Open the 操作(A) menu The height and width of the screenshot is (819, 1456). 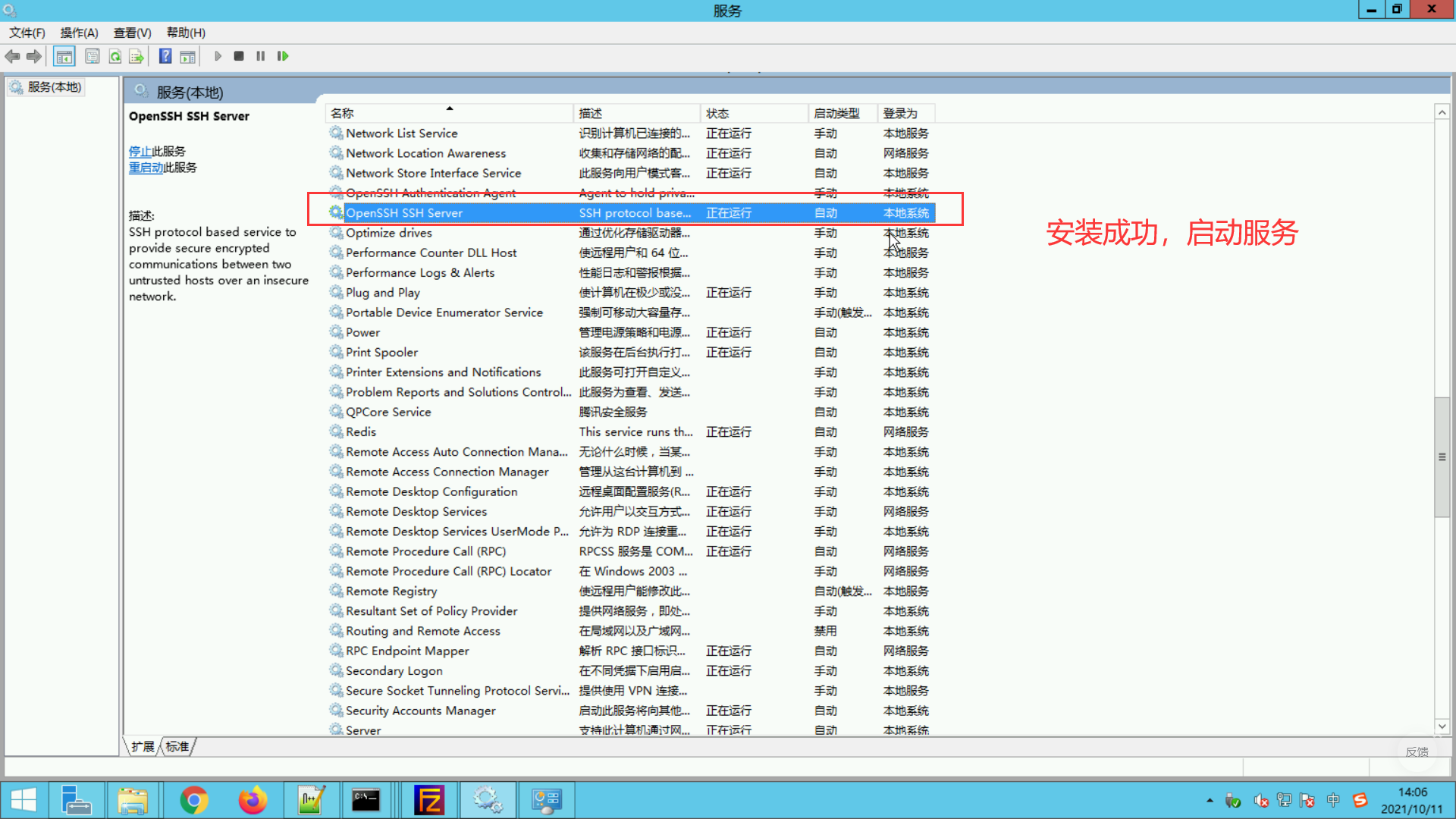tap(79, 33)
